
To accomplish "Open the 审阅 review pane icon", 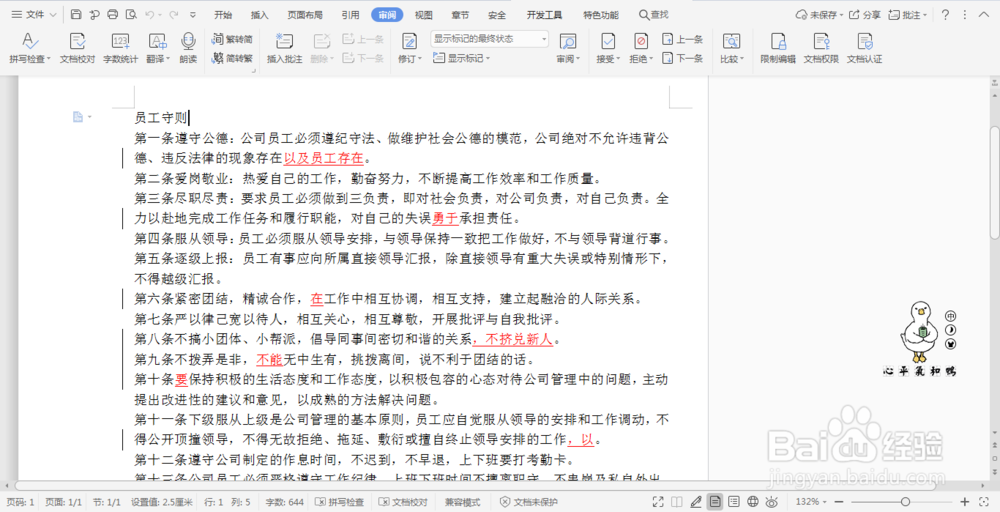I will [568, 41].
